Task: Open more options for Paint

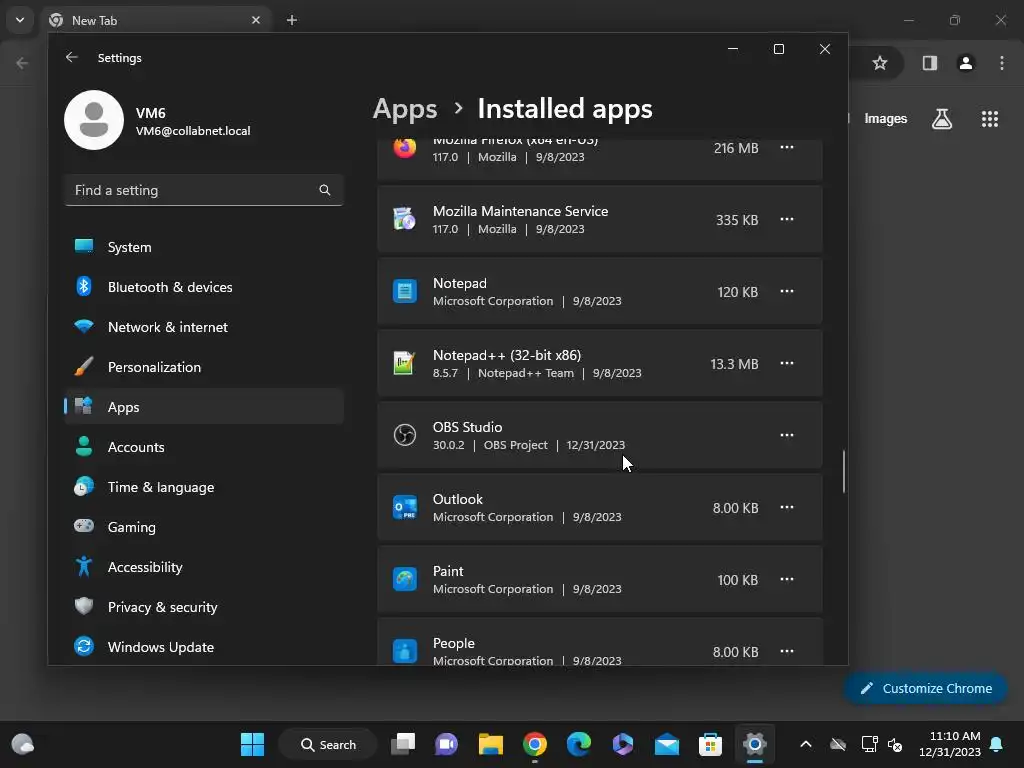Action: 787,579
